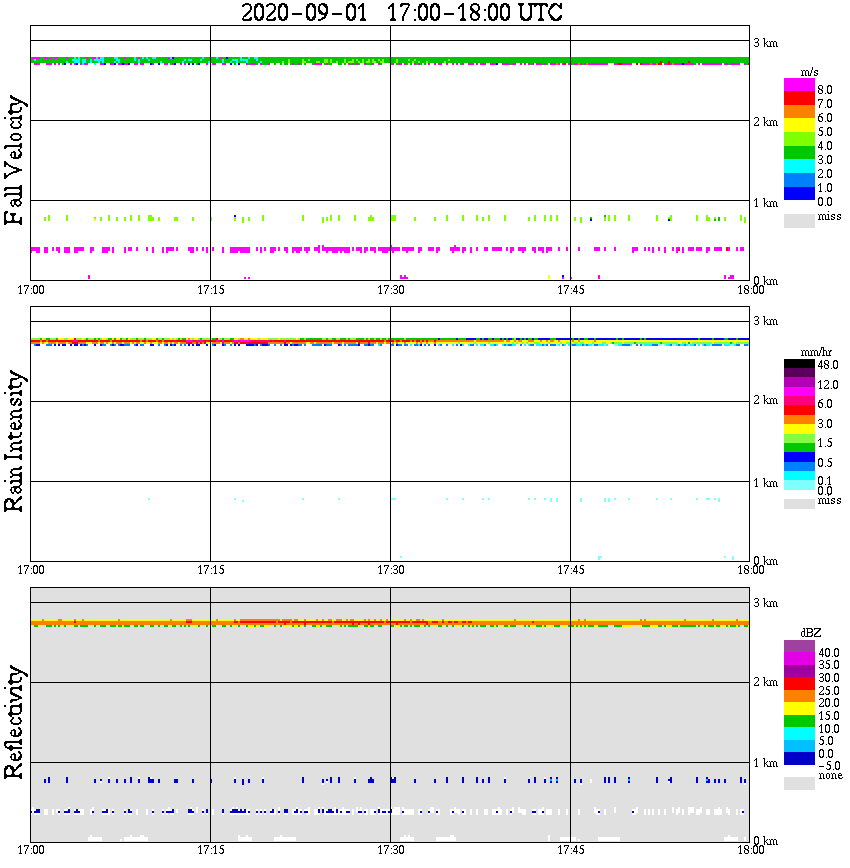Click the '1 km' label of the Reflectivity panel
Viewport: 850px width, 868px height.
pyautogui.click(x=765, y=763)
